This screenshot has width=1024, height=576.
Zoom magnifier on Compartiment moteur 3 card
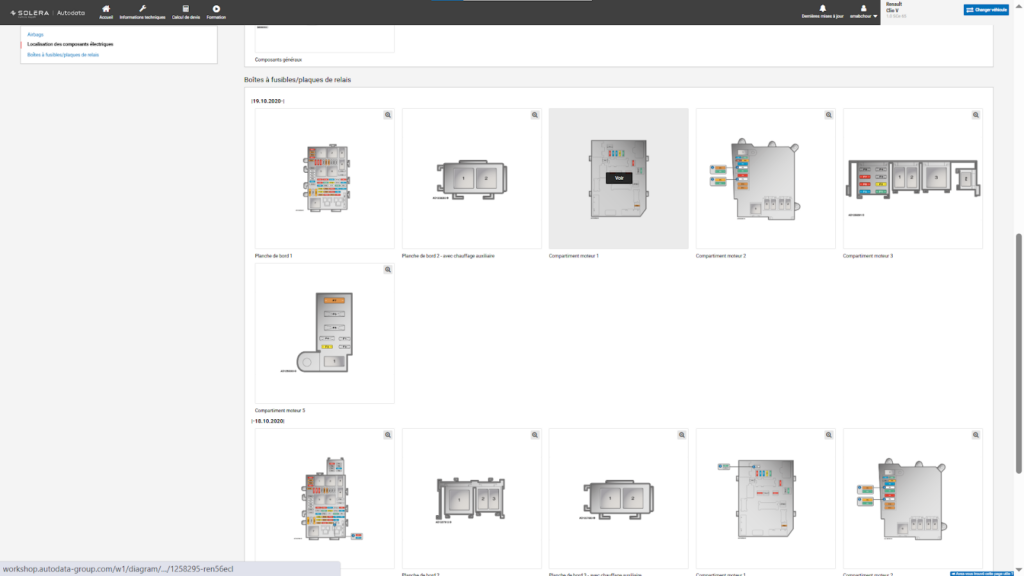click(976, 115)
